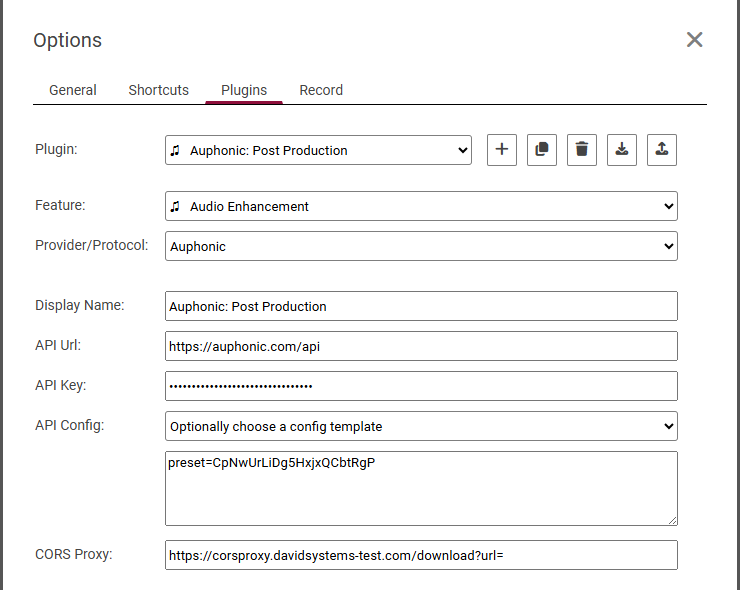Screen dimensions: 740x590
Task: Click the preset config text area
Action: tap(421, 489)
